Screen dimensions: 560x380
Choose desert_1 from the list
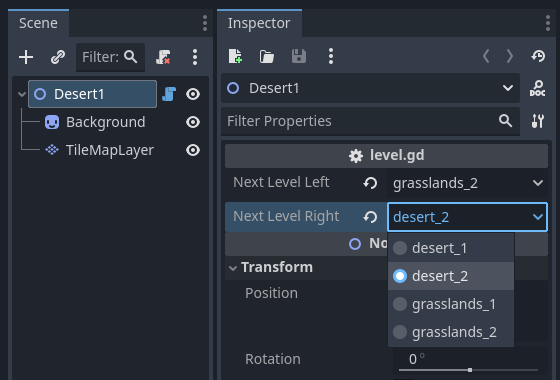pyautogui.click(x=451, y=248)
